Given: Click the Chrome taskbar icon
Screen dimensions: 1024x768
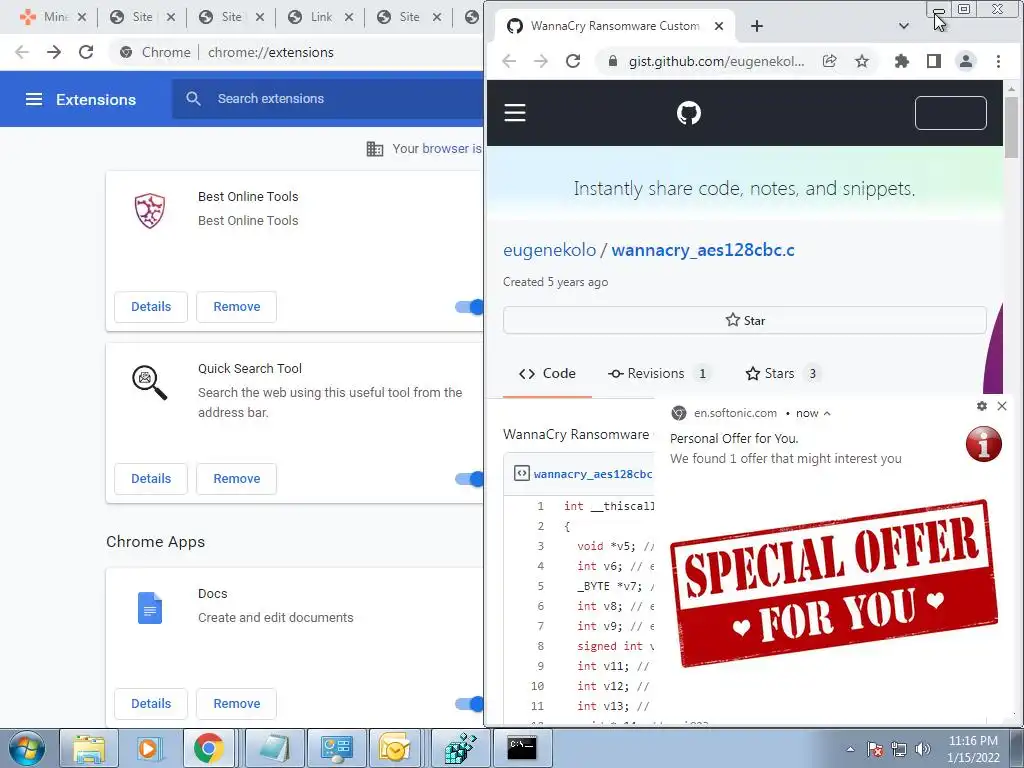Looking at the screenshot, I should [x=208, y=748].
